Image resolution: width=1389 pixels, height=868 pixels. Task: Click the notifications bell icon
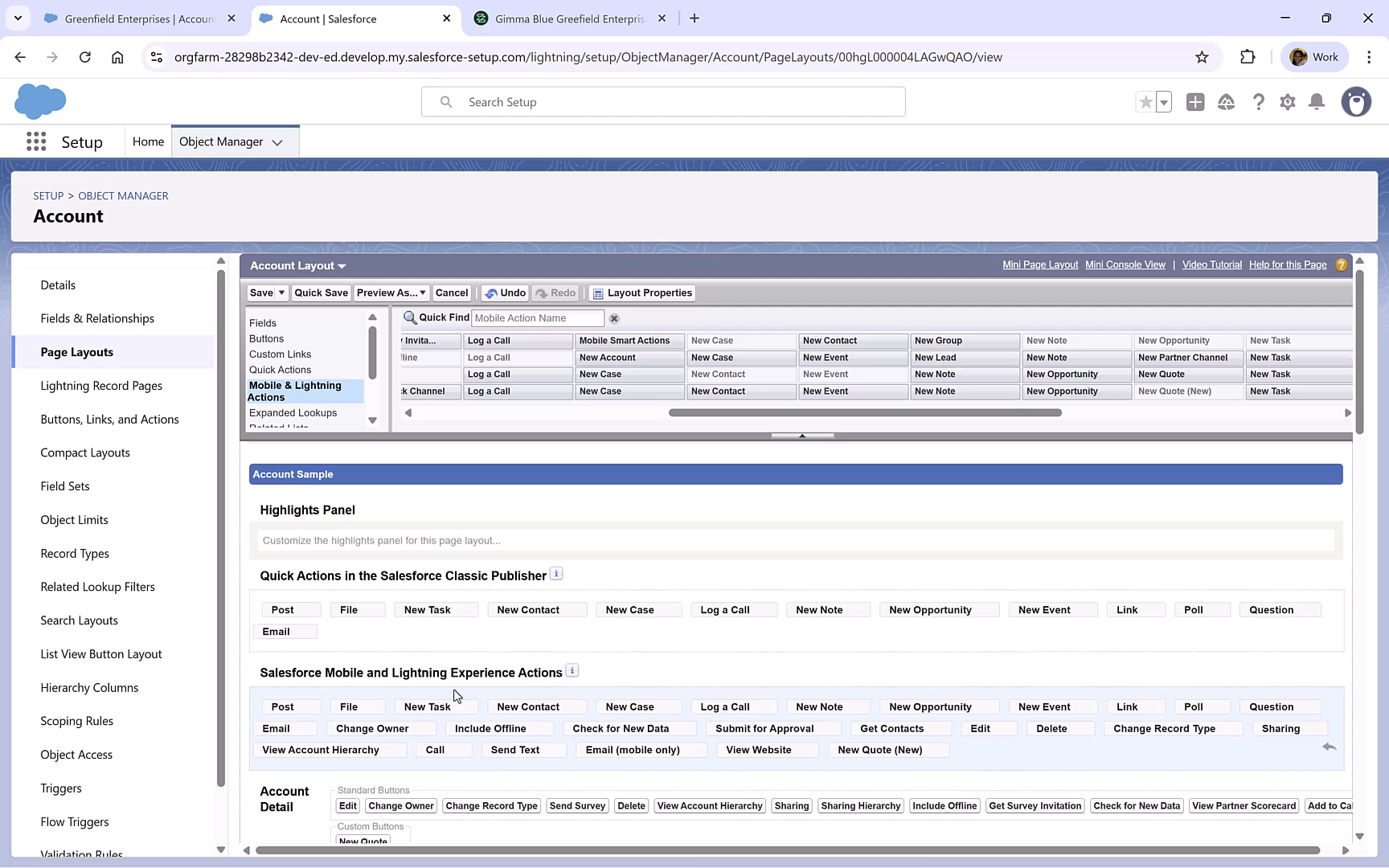coord(1317,101)
